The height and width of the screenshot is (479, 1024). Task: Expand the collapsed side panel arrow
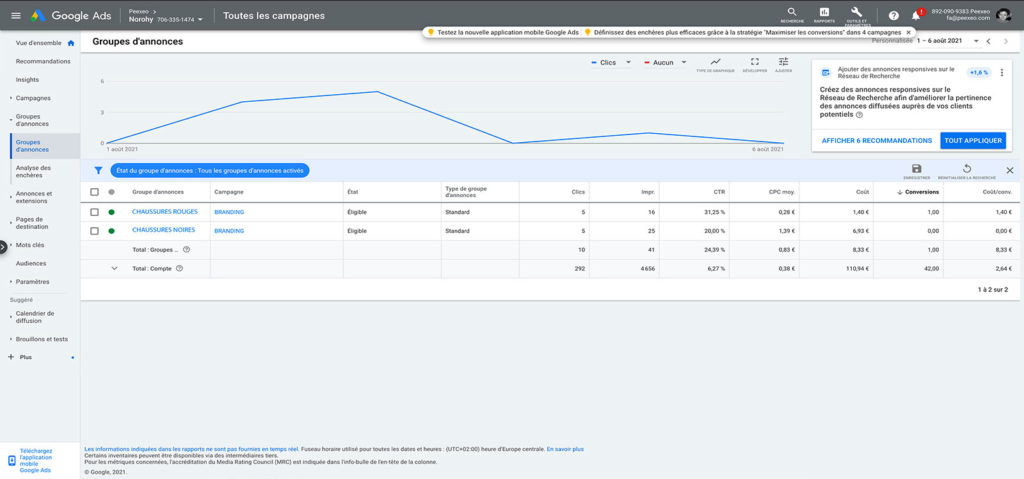click(3, 246)
